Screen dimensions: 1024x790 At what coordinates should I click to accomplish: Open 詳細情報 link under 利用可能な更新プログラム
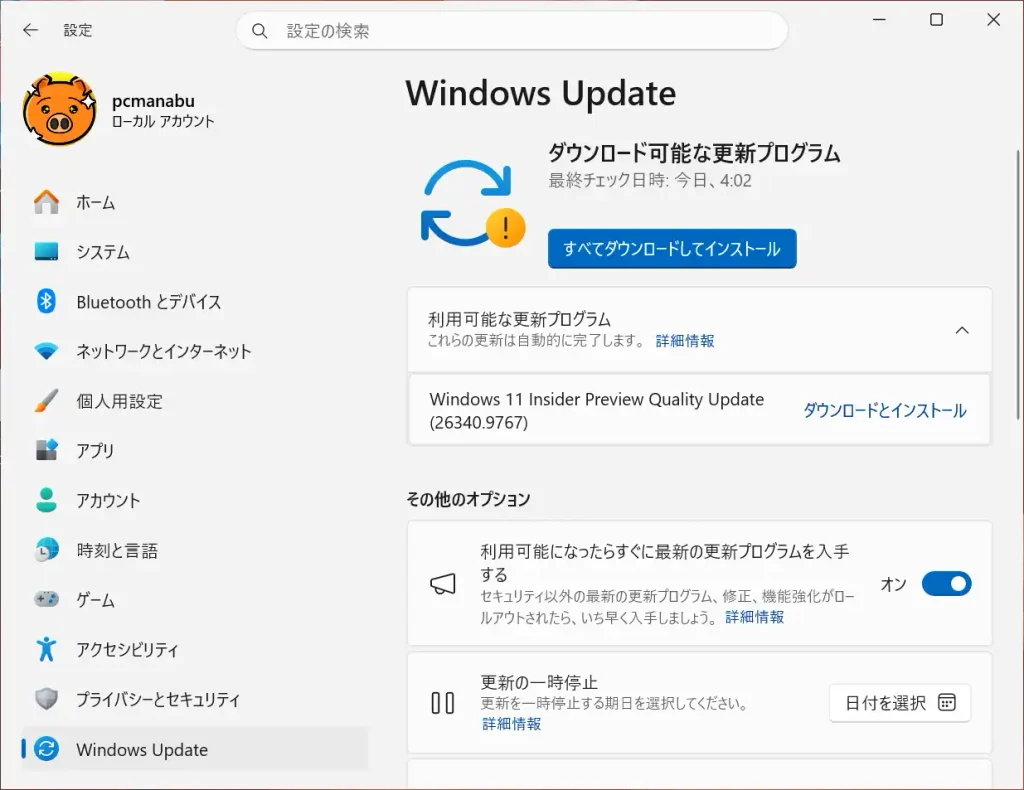click(684, 341)
